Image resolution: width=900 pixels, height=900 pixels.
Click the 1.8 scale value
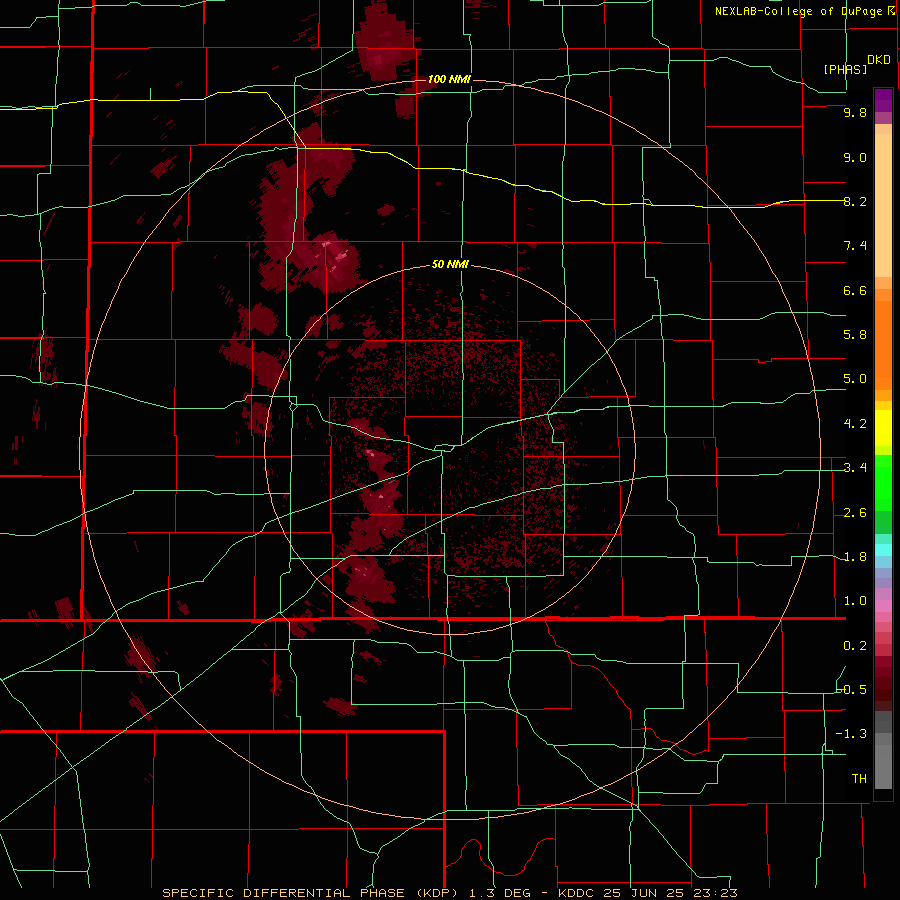855,557
